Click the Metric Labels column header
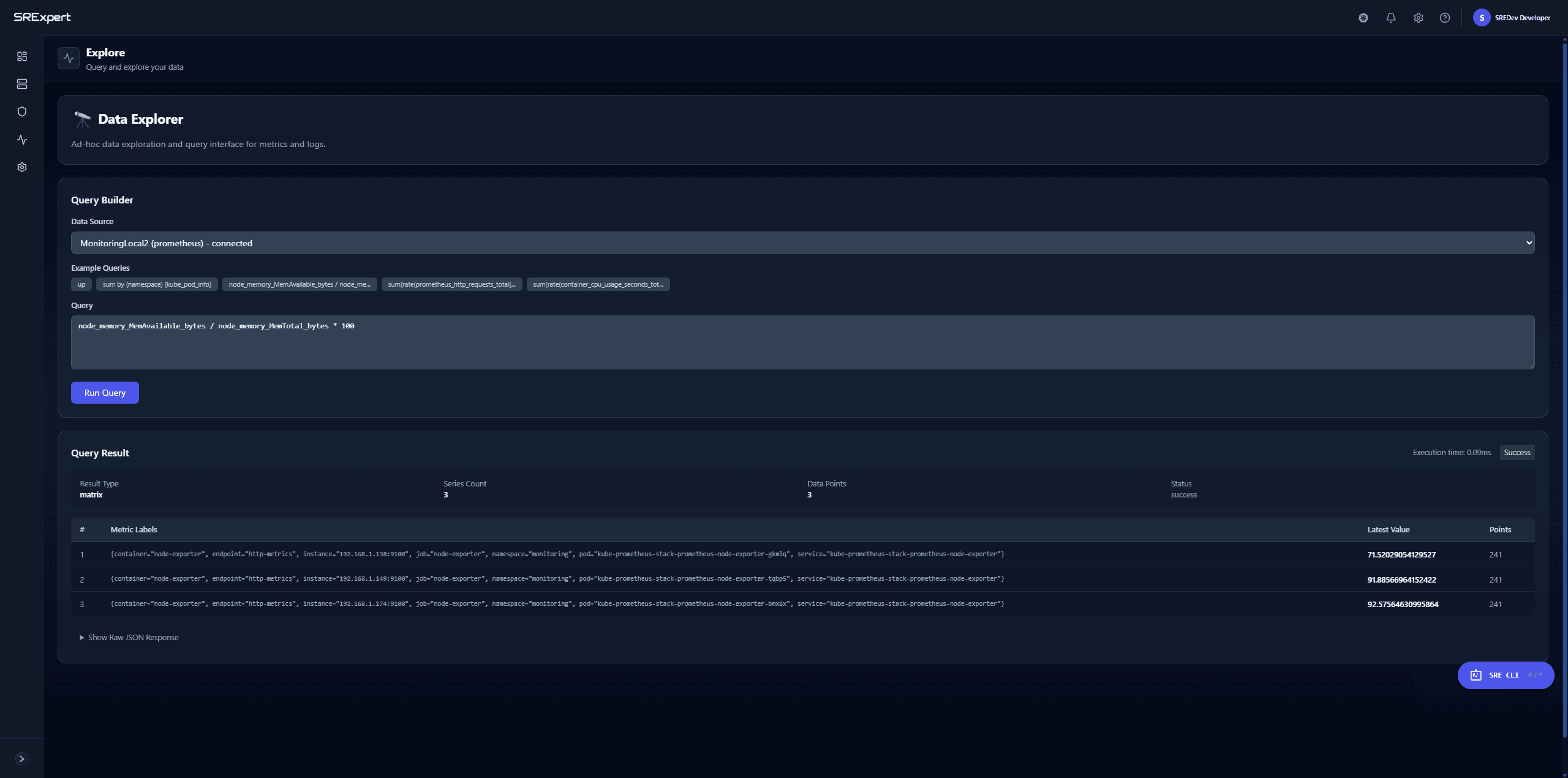 (x=134, y=530)
